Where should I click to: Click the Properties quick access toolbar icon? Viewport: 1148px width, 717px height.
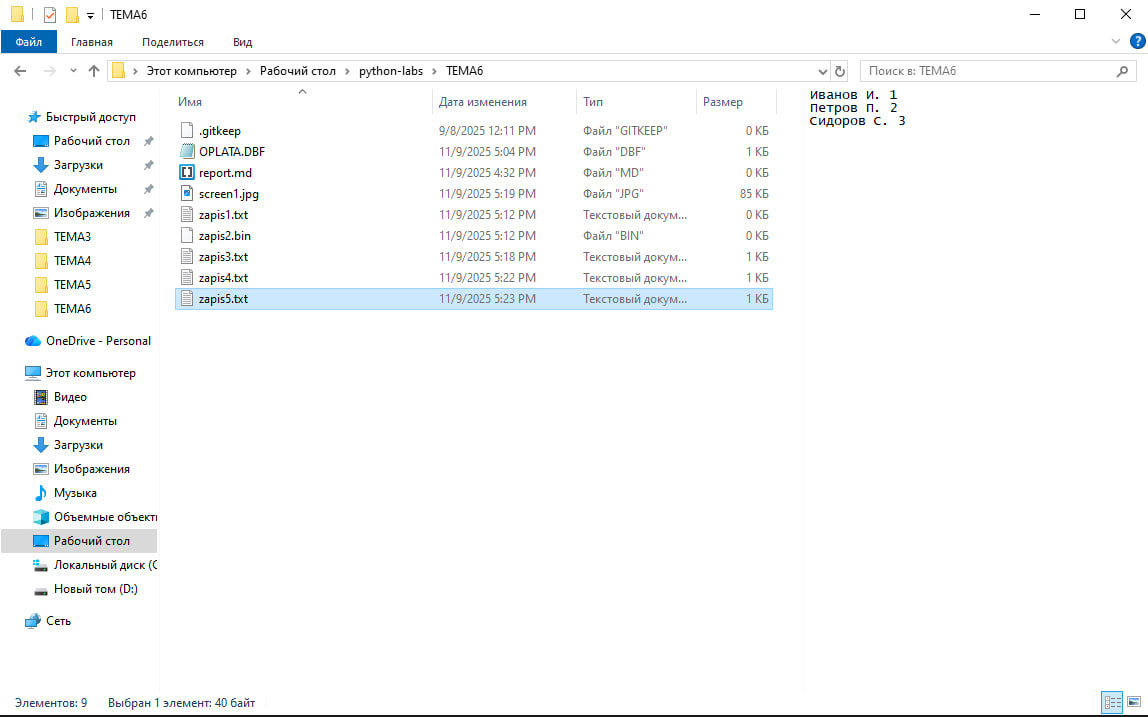50,14
